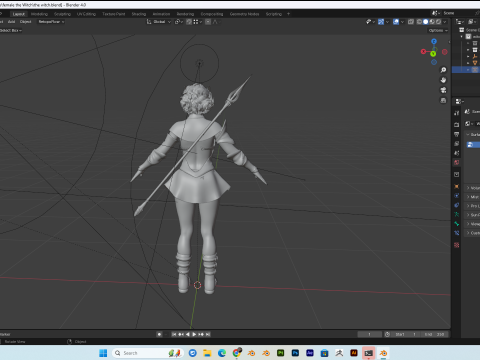Click blue Z axis on navigation gizmo
The height and width of the screenshot is (360, 480).
434,42
